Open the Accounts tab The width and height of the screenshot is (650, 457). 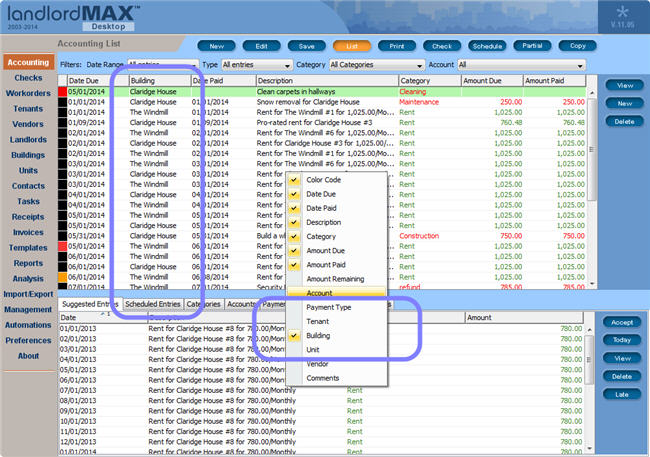[241, 304]
